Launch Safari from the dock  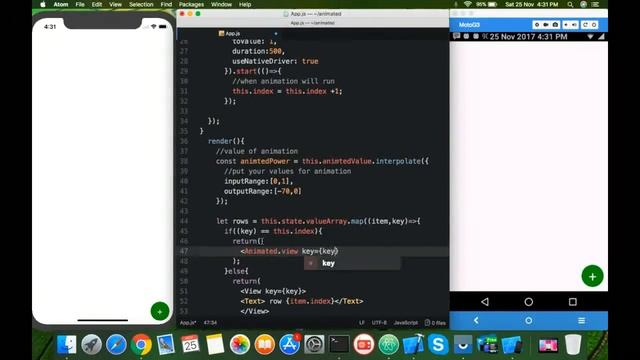[116, 344]
